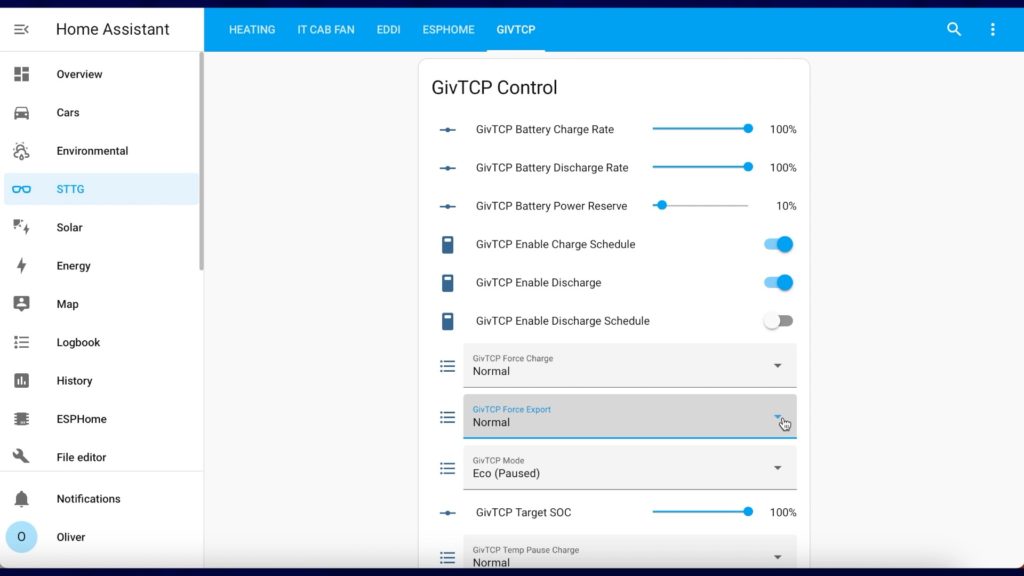Open the ESPHOME tab
Image resolution: width=1024 pixels, height=576 pixels.
pos(449,29)
